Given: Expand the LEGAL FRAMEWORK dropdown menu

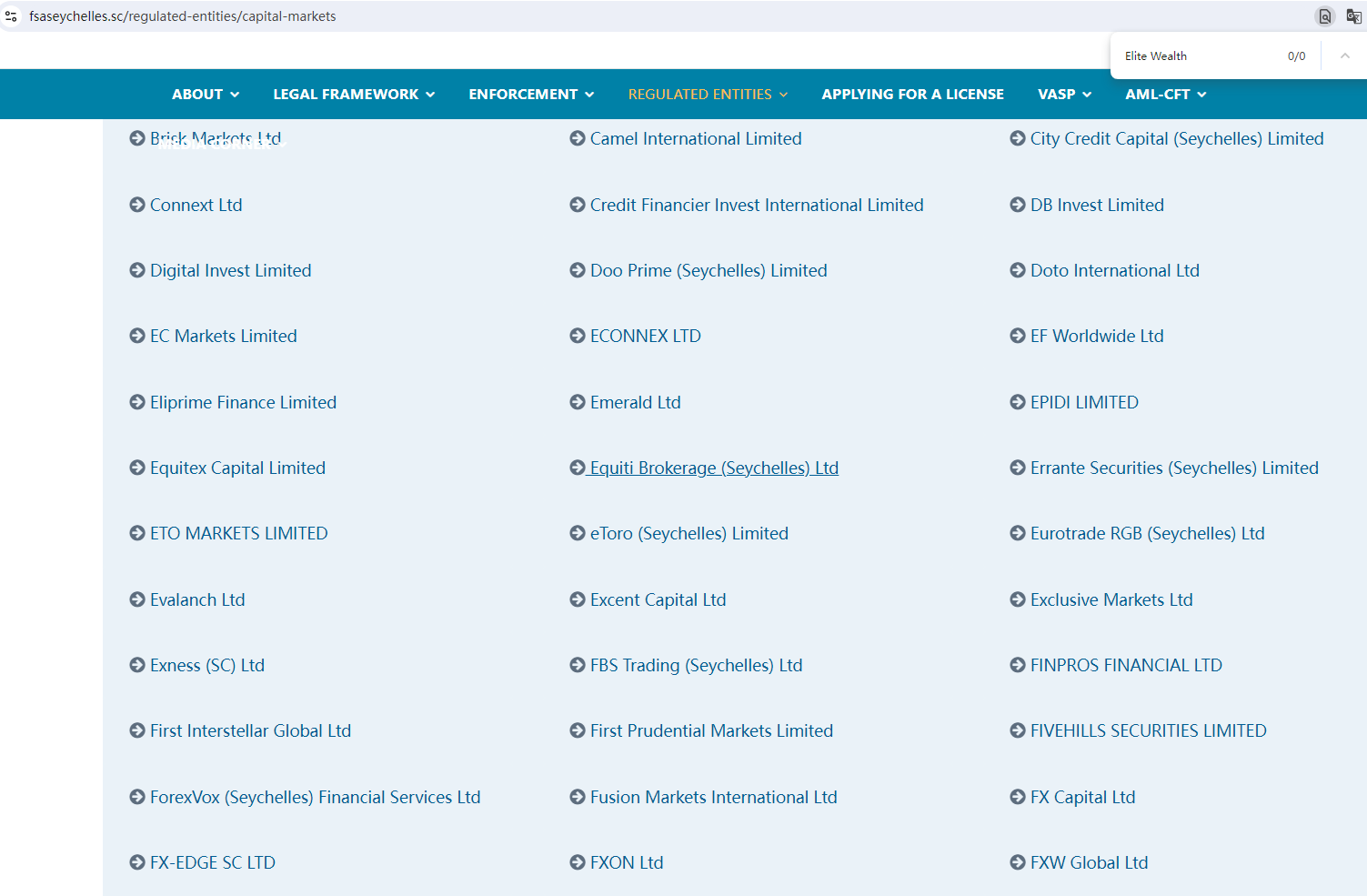Looking at the screenshot, I should coord(354,94).
